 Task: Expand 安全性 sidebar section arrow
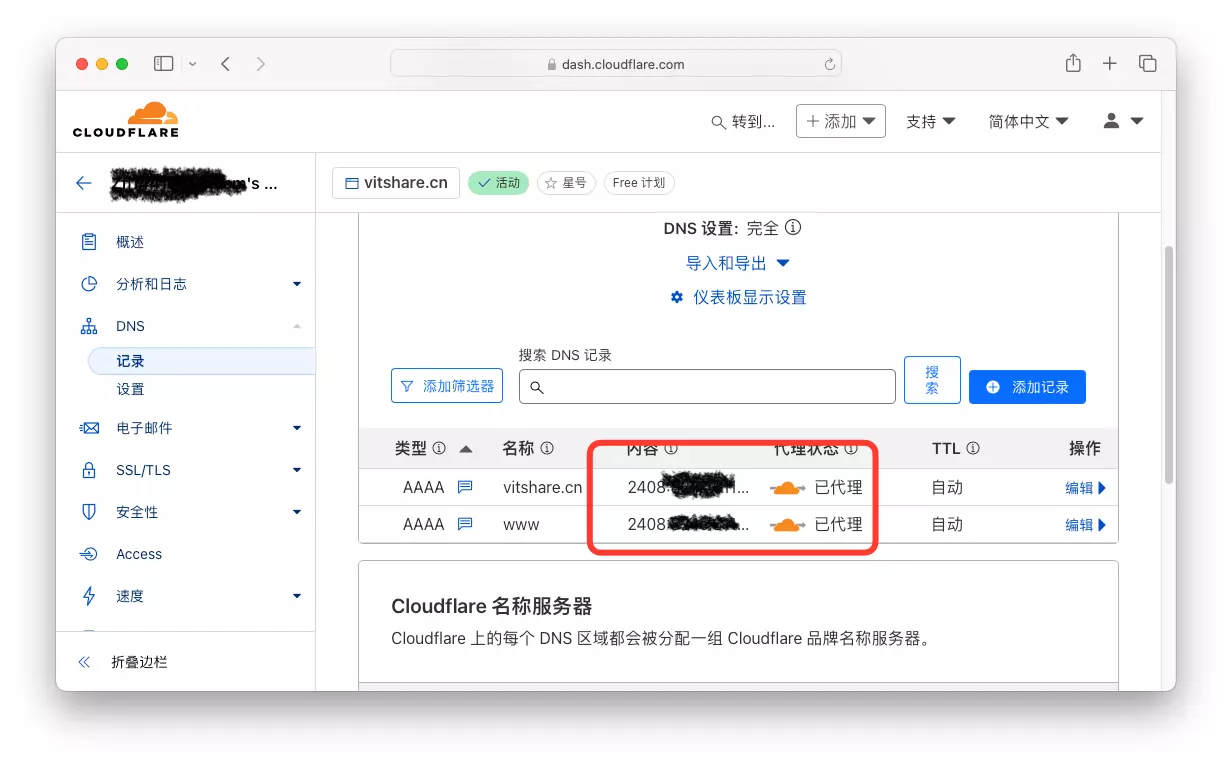tap(297, 512)
